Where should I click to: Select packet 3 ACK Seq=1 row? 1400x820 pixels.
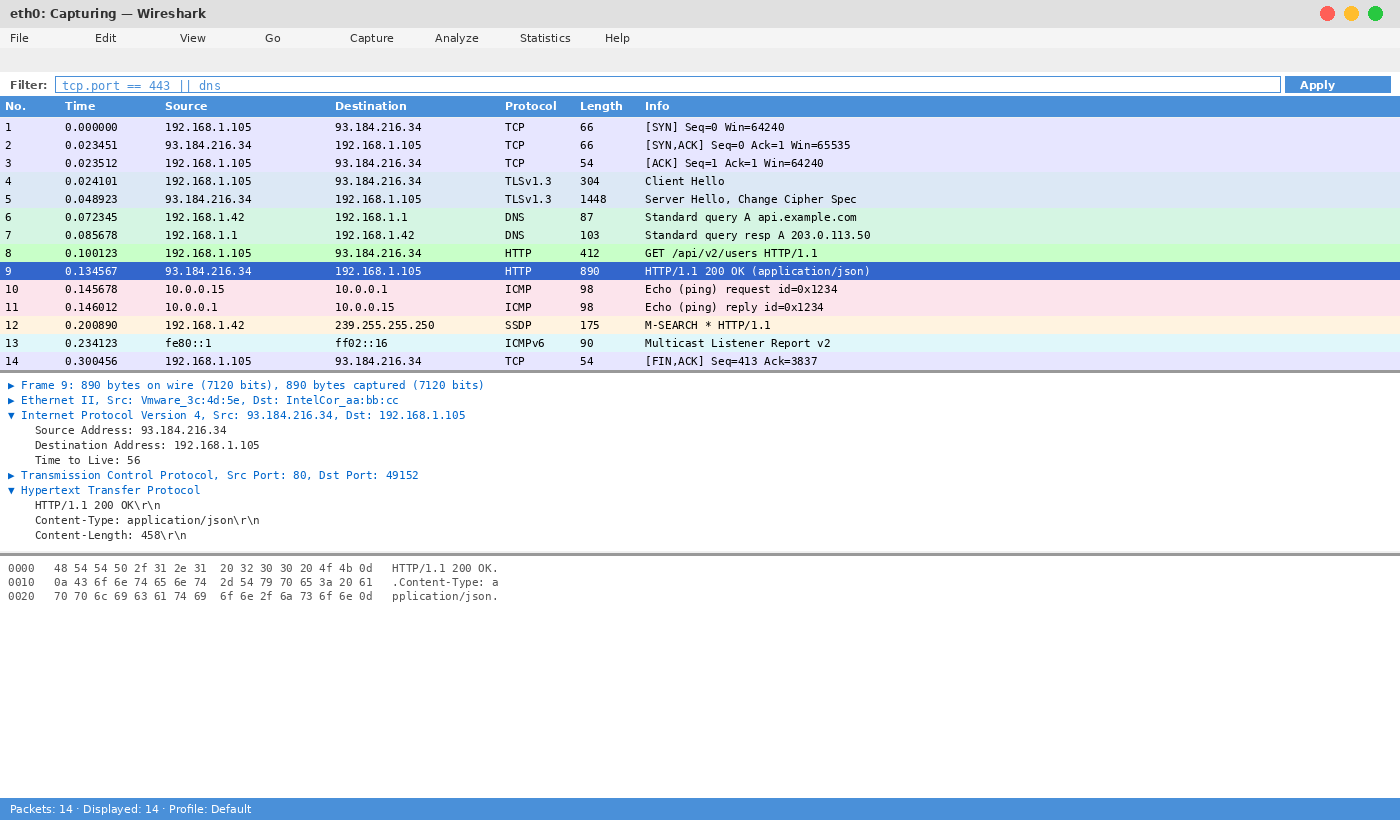pyautogui.click(x=700, y=163)
